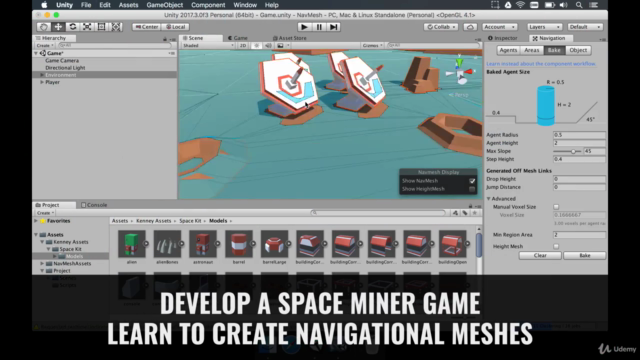Open the cloud services icon
Image resolution: width=640 pixels, height=360 pixels.
470,27
